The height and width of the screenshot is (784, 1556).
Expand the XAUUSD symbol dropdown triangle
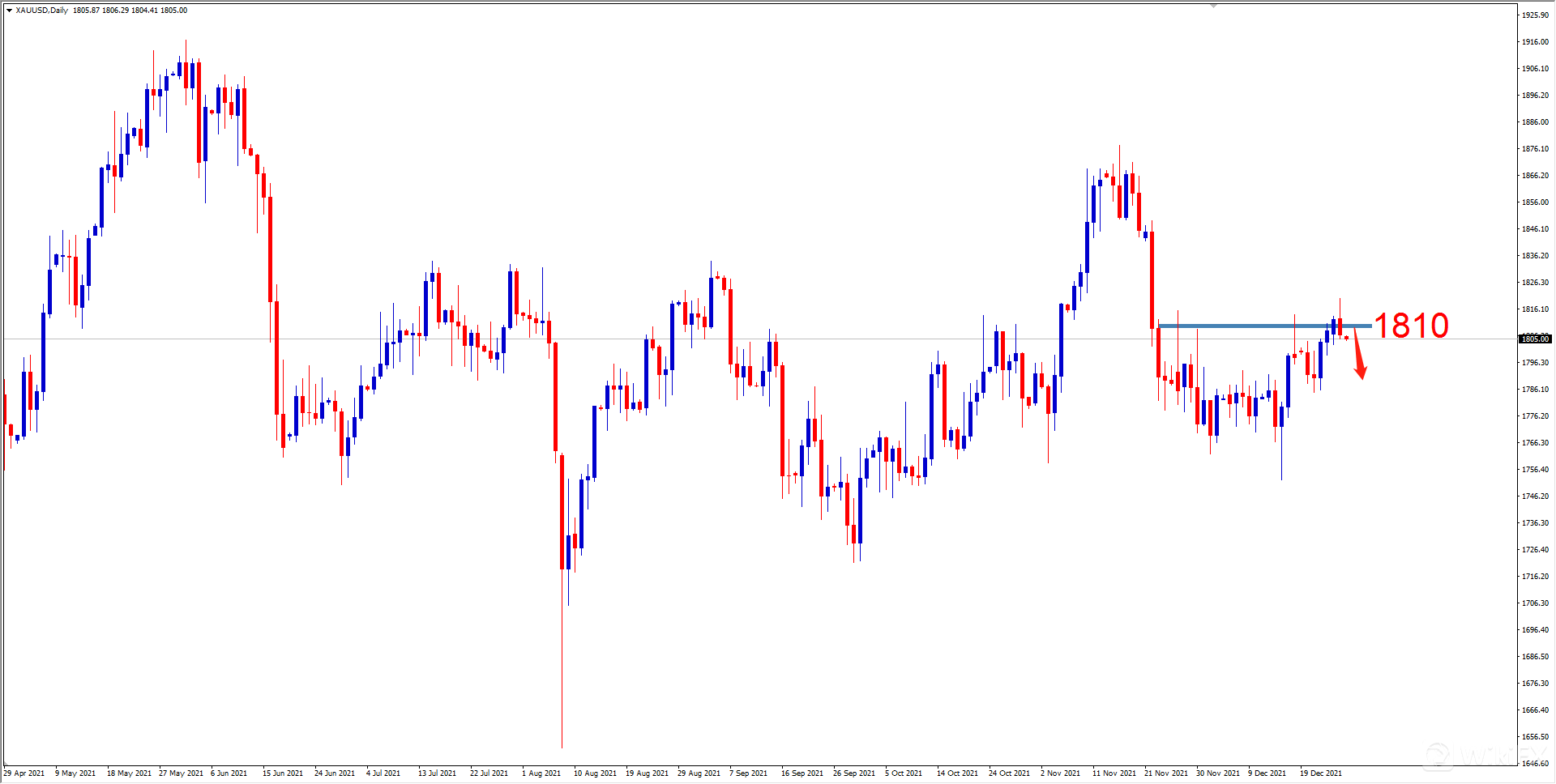[x=8, y=11]
